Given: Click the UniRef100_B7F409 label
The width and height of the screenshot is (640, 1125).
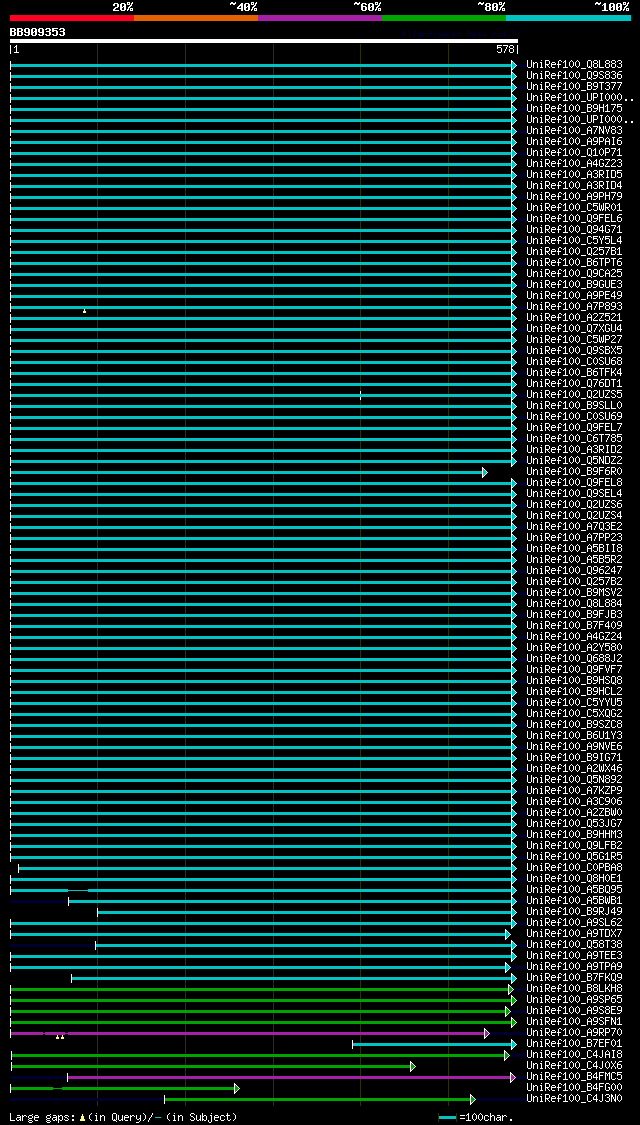Looking at the screenshot, I should click(574, 626).
